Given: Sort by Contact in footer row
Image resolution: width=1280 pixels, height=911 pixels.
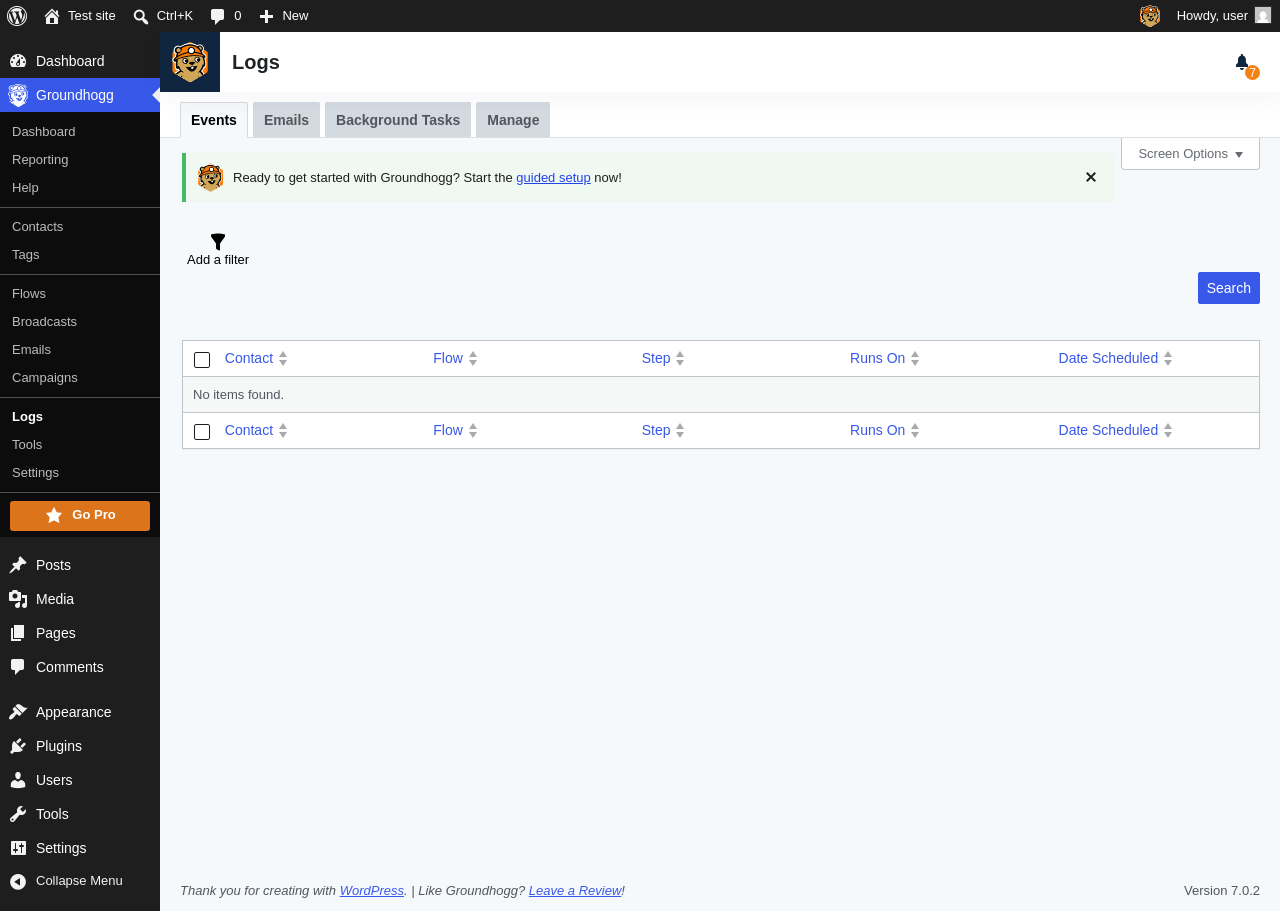Looking at the screenshot, I should point(256,430).
